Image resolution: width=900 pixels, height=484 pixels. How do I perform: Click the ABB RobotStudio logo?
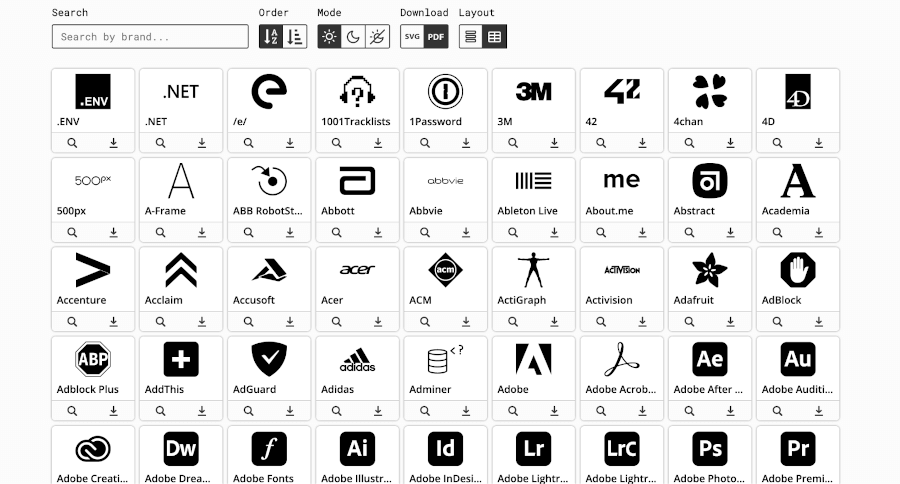point(269,180)
